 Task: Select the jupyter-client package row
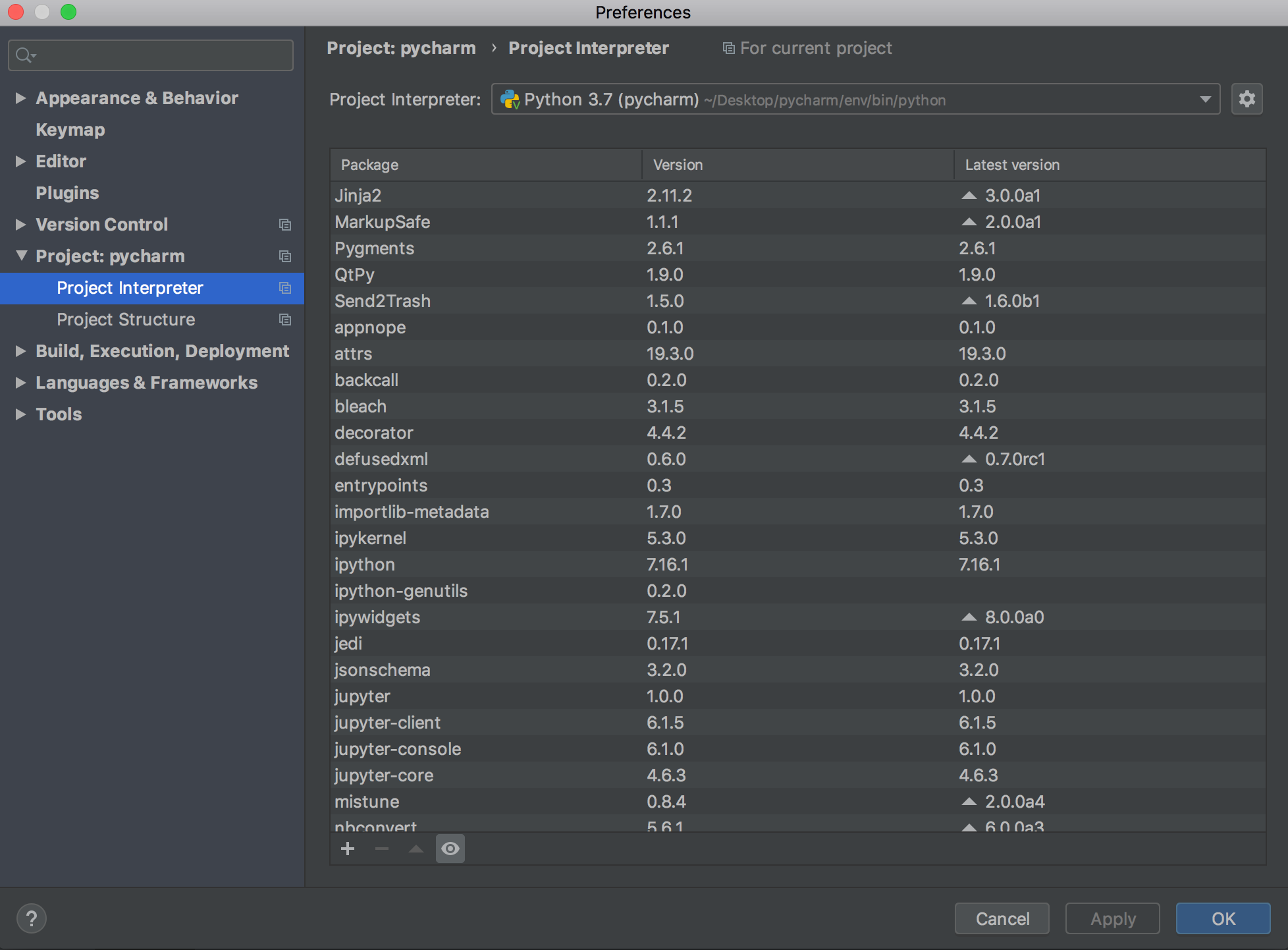tap(798, 723)
